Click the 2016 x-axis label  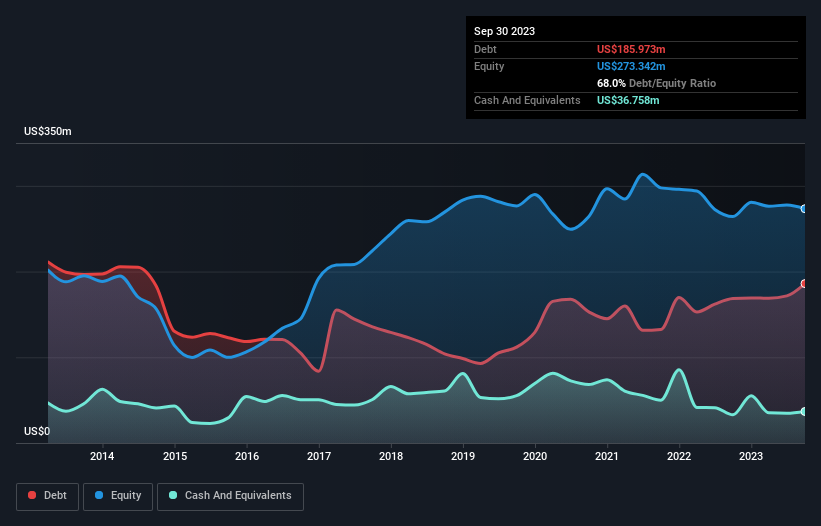[247, 456]
